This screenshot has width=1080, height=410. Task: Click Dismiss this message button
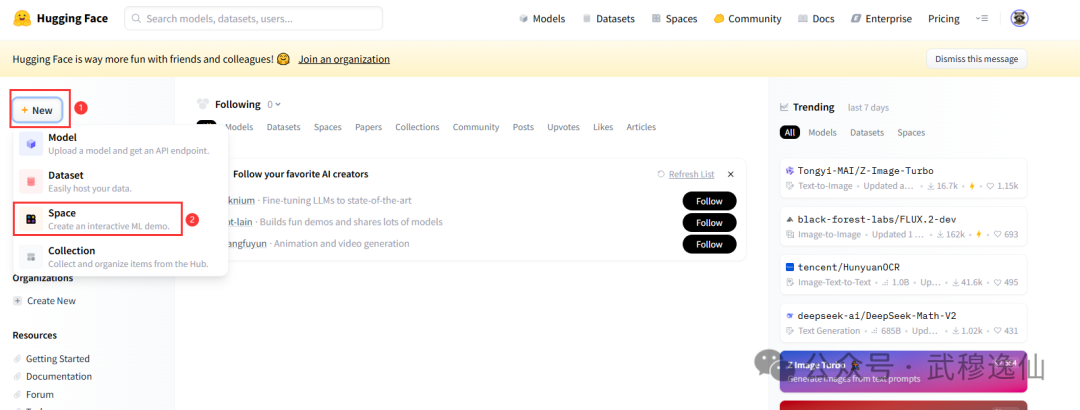point(976,59)
